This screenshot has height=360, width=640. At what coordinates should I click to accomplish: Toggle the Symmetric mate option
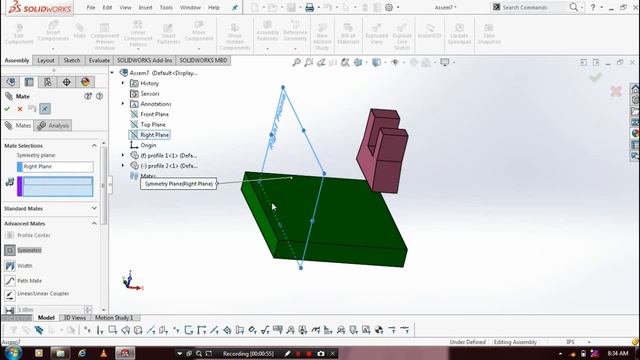[x=23, y=250]
